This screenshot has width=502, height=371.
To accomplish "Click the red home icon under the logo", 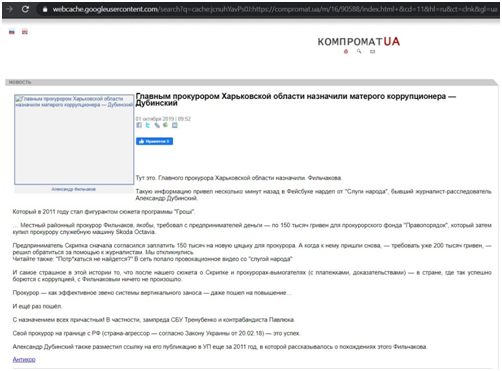I will (346, 51).
